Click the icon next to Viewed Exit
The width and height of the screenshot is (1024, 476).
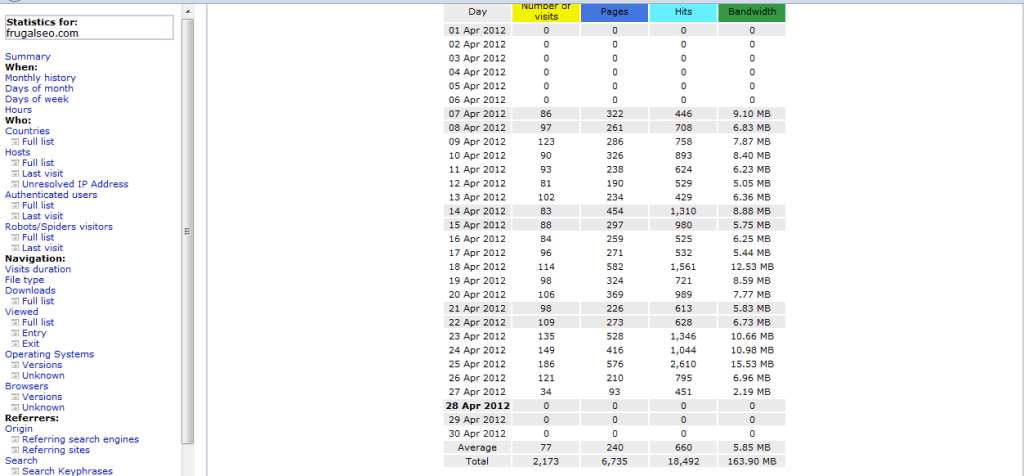click(16, 343)
